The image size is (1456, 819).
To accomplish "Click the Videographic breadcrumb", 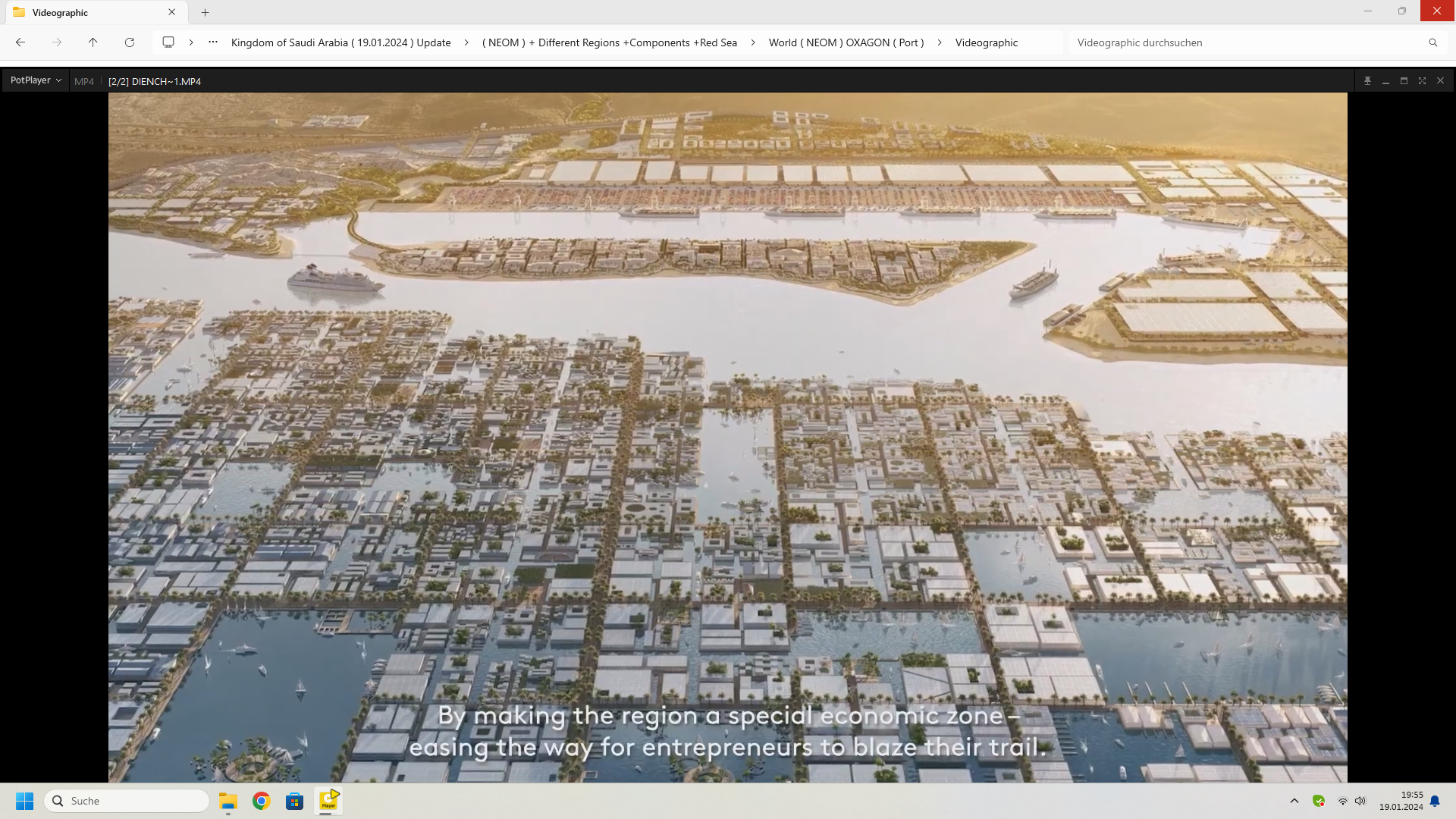I will (986, 42).
